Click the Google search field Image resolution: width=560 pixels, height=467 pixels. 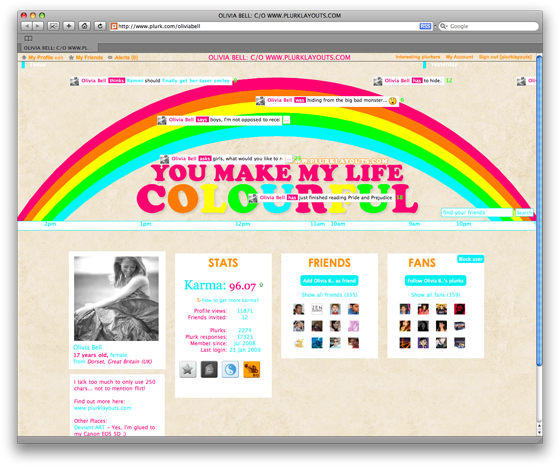pos(488,26)
